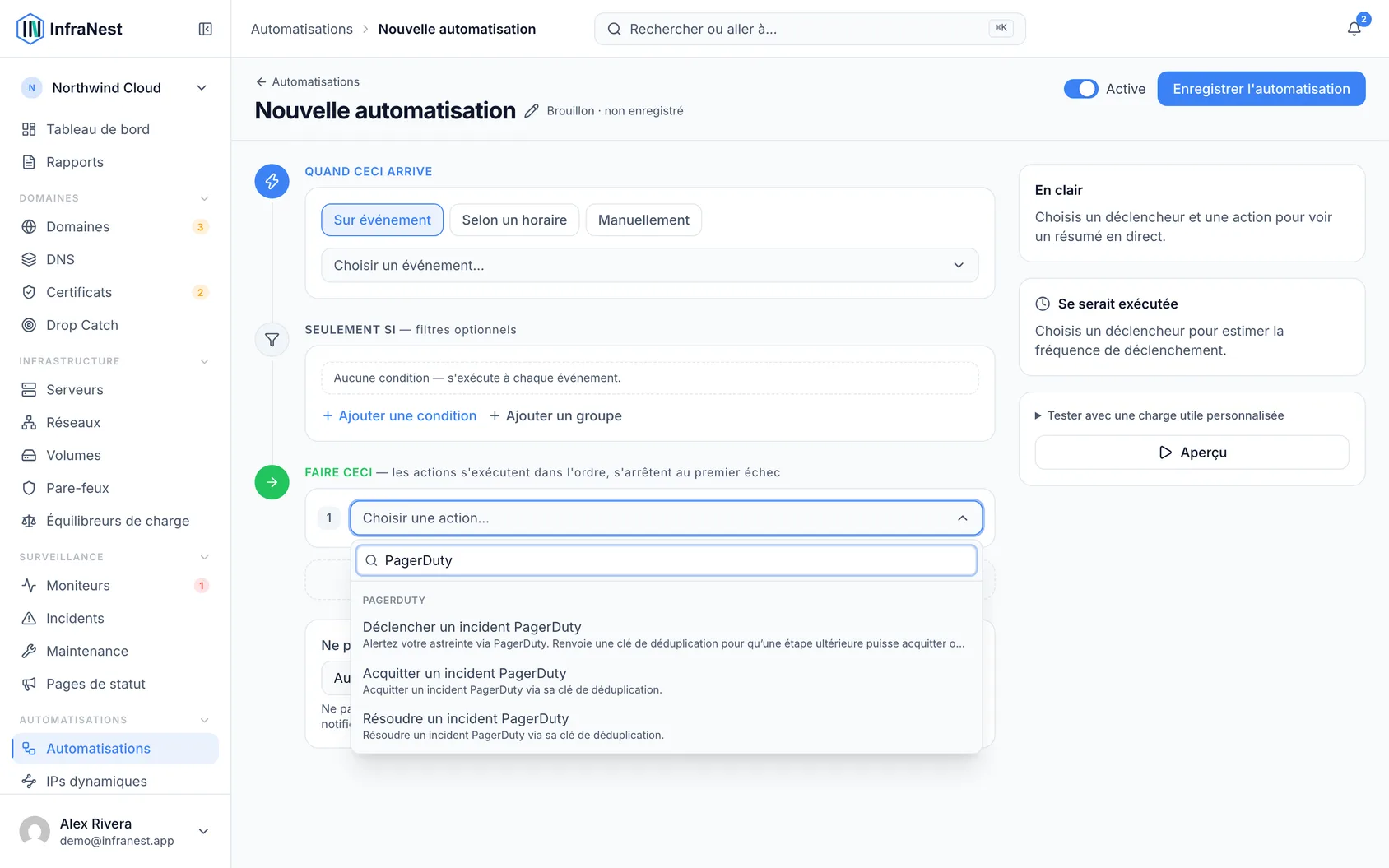
Task: Click the funnel filter step icon
Action: pyautogui.click(x=272, y=340)
